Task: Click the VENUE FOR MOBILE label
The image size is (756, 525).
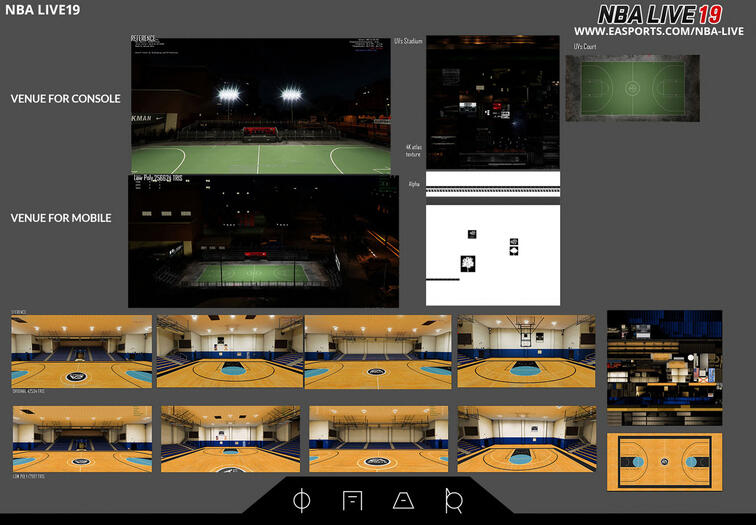Action: coord(61,218)
